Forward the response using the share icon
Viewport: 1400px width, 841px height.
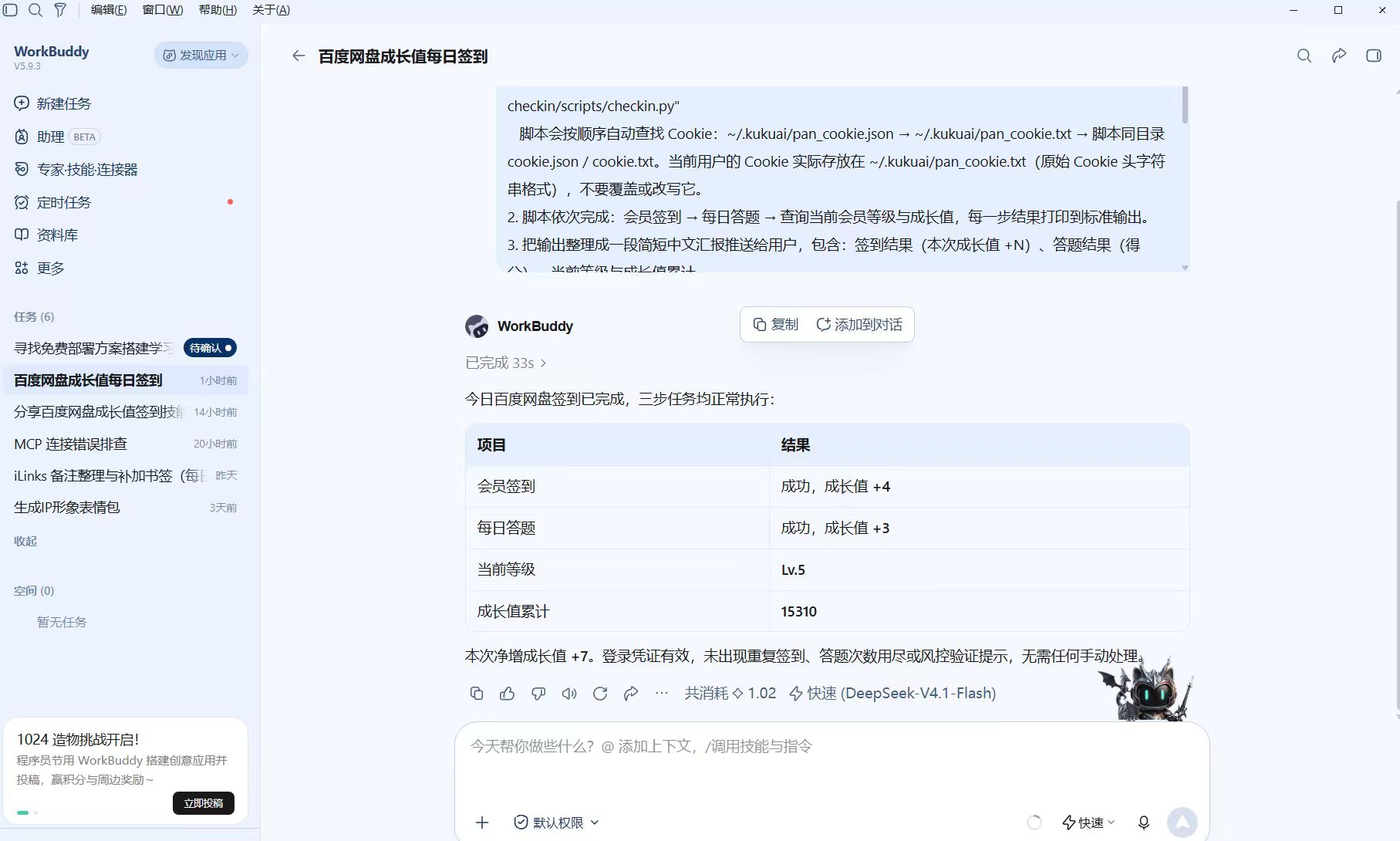point(631,693)
